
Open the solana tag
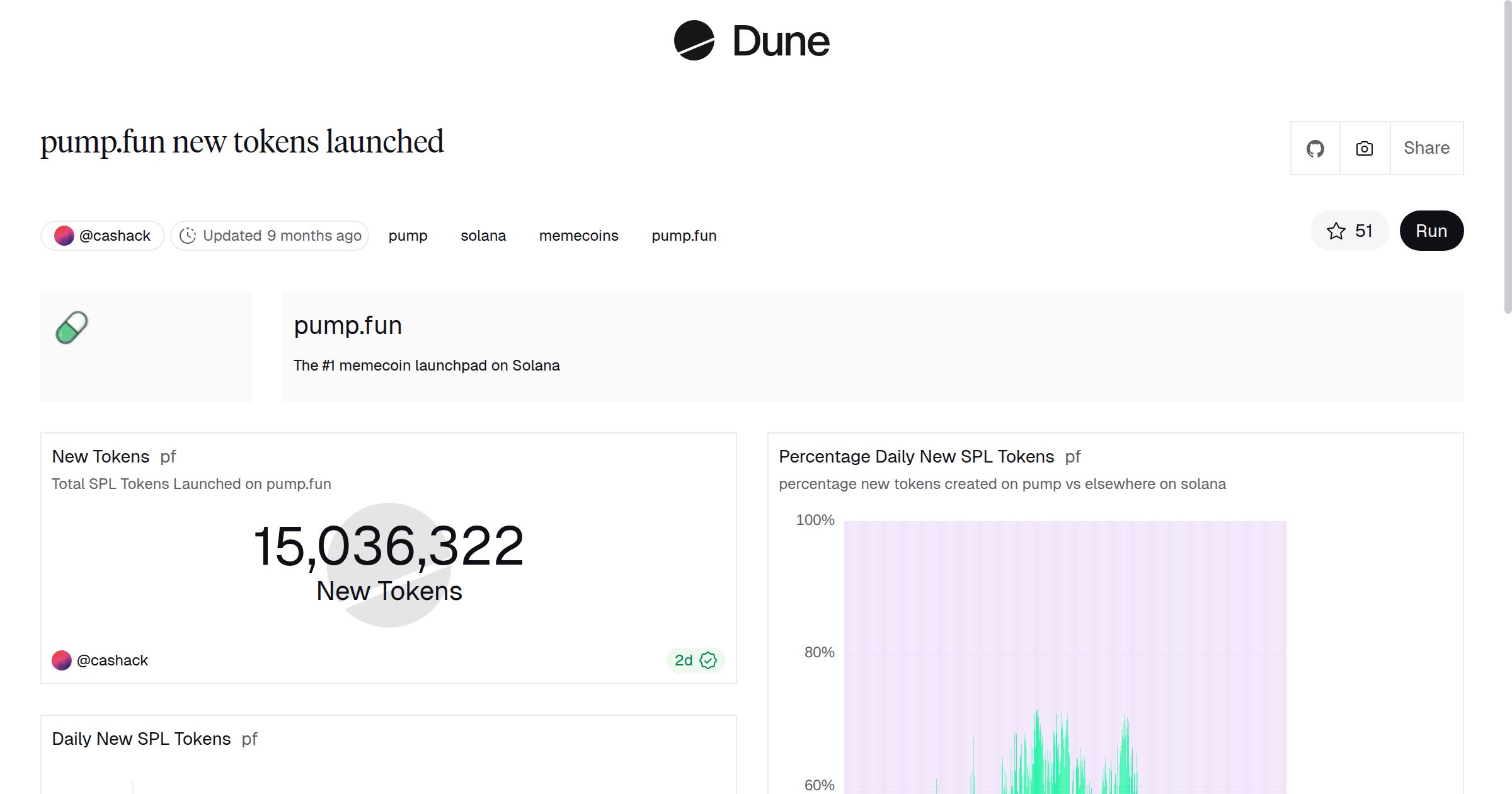click(x=483, y=235)
